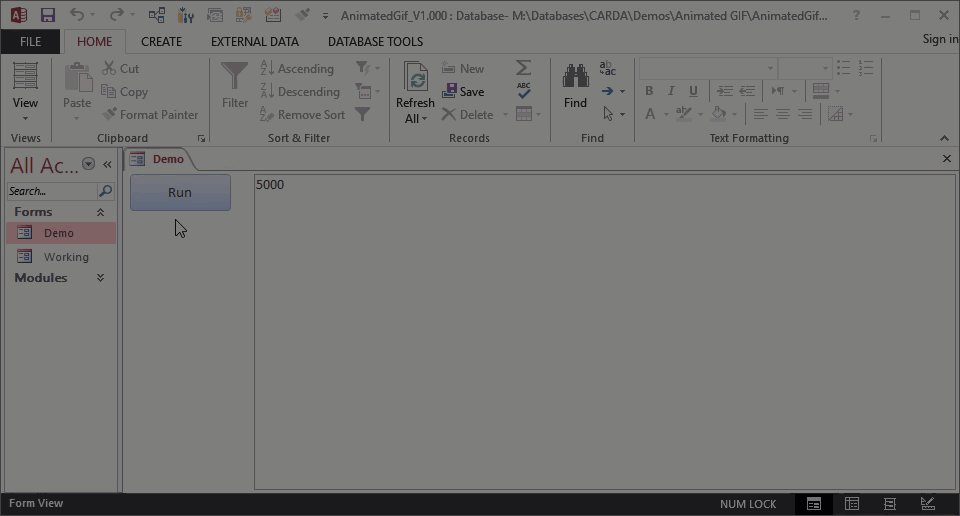960x516 pixels.
Task: Toggle italic formatting
Action: [671, 91]
